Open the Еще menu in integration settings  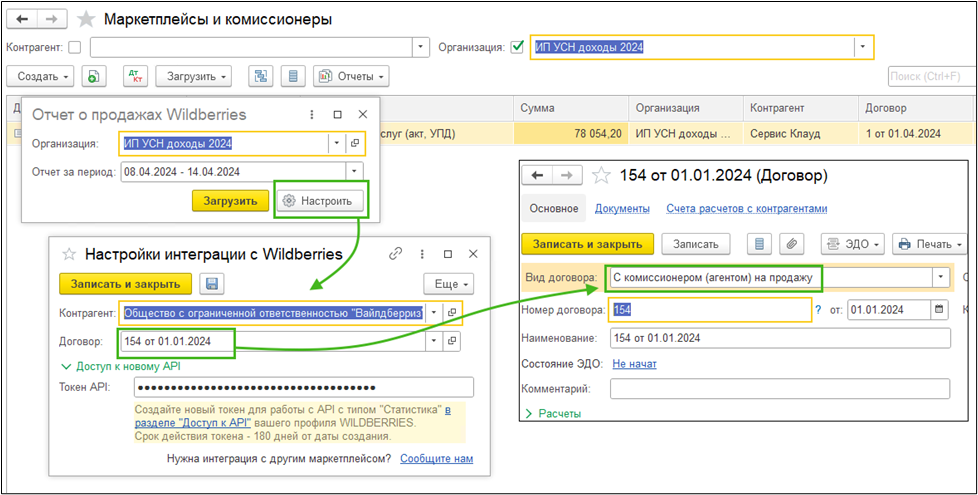point(448,284)
